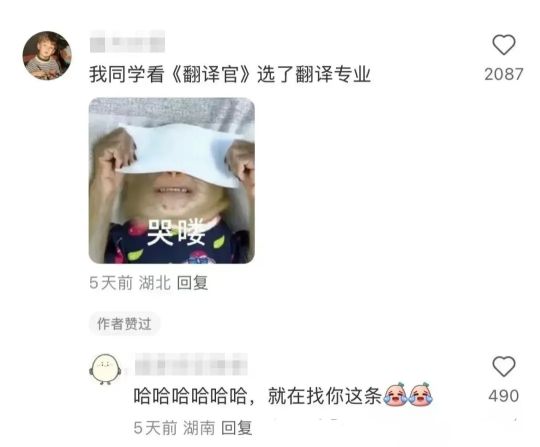Click 回复 under the 湖北 comment
Screen dimensions: 540x447
tap(192, 283)
